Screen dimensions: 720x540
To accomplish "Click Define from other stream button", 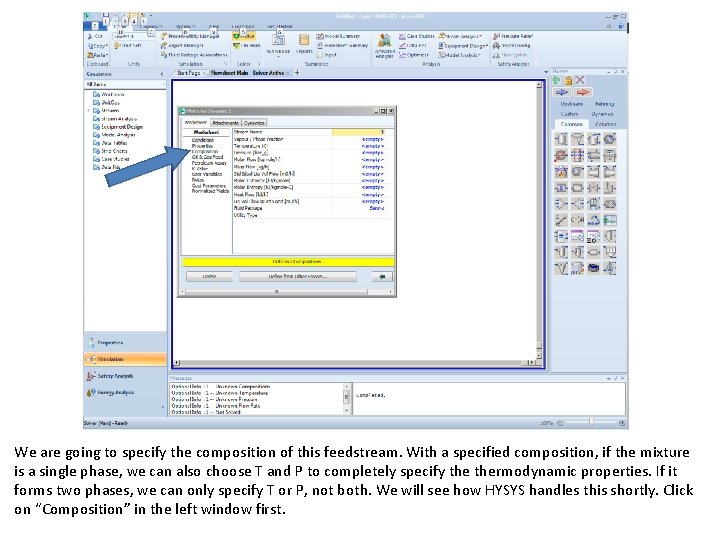I will (x=298, y=276).
